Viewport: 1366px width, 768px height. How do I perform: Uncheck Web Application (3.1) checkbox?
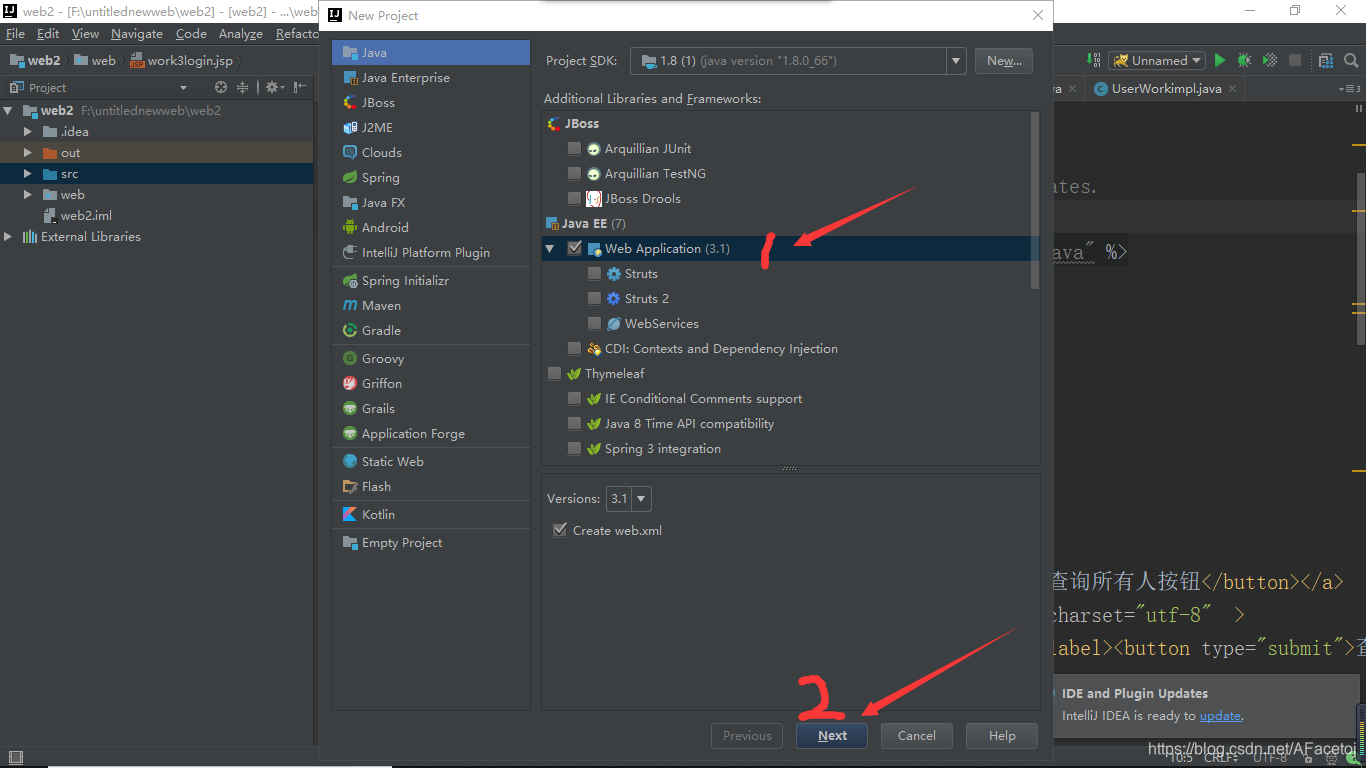click(574, 248)
